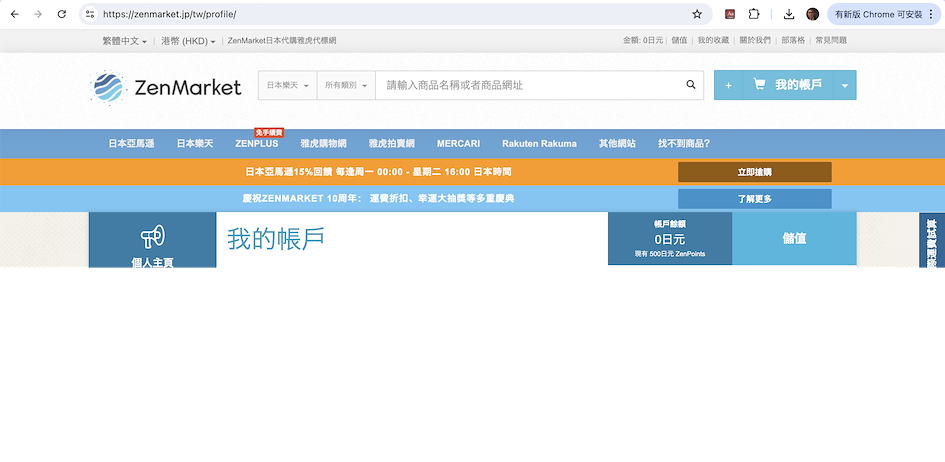Open 常見問題 FAQ link

pos(831,40)
